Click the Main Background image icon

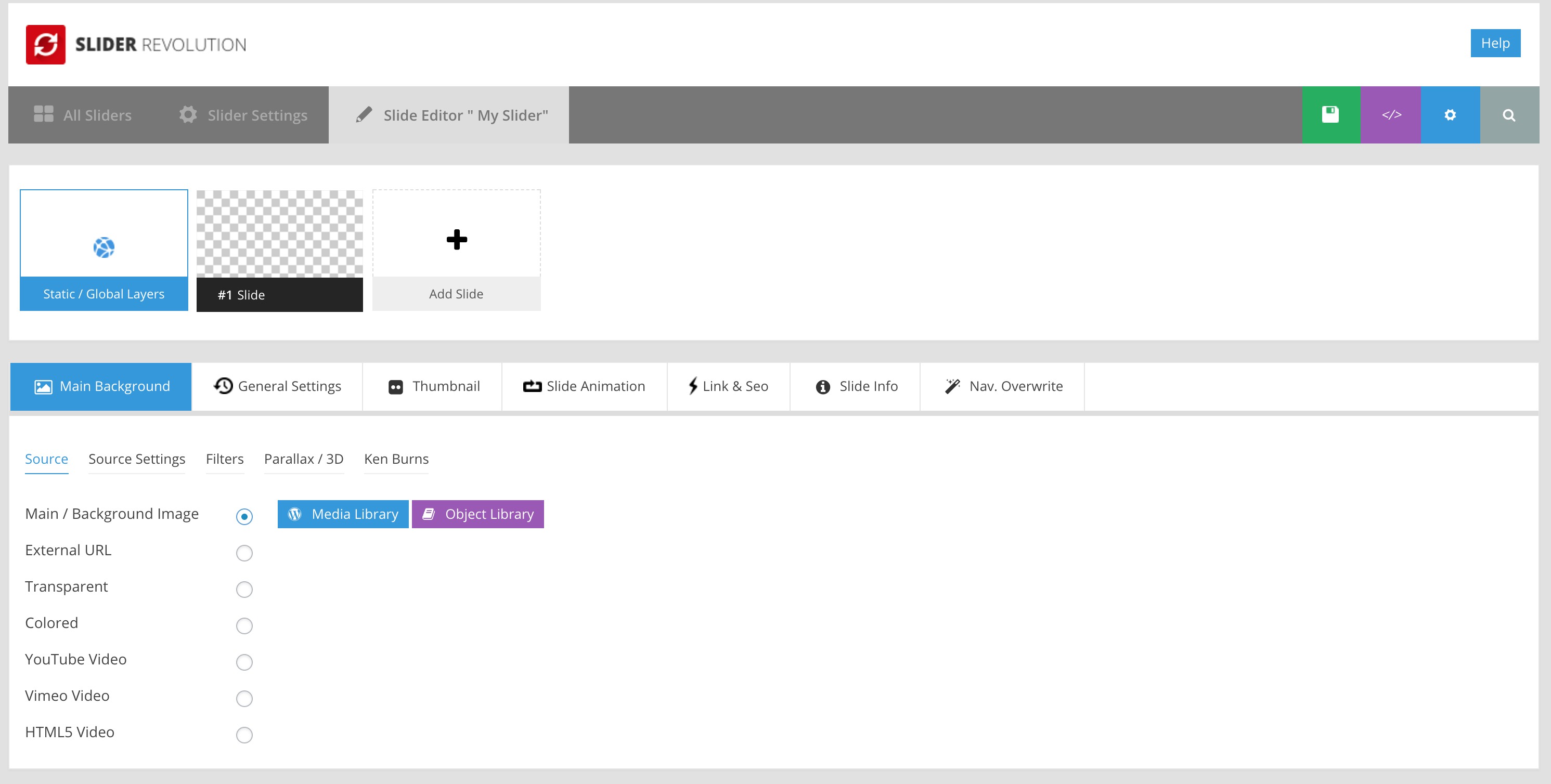pyautogui.click(x=43, y=387)
